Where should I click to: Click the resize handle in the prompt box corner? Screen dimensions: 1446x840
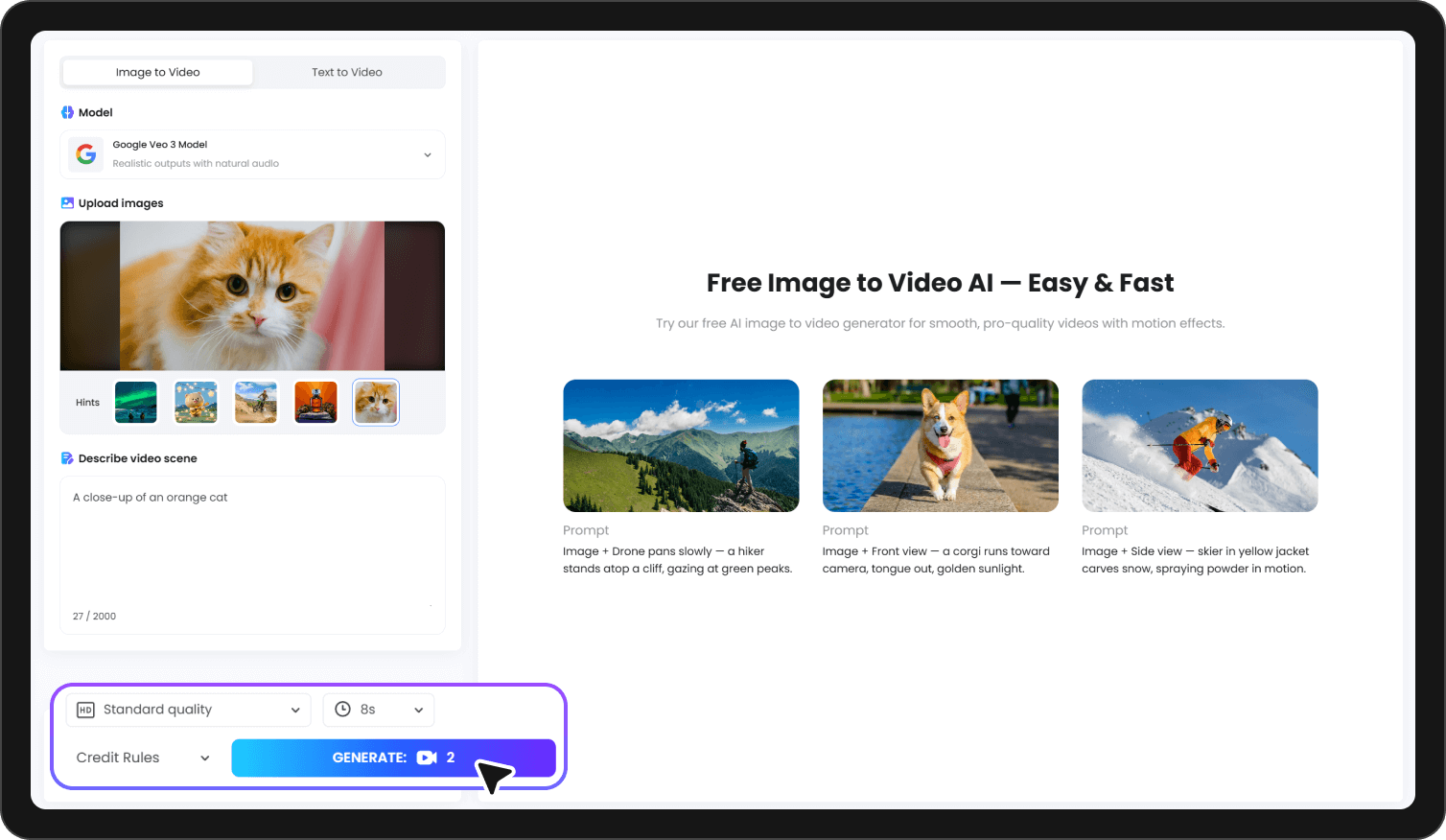pos(431,604)
